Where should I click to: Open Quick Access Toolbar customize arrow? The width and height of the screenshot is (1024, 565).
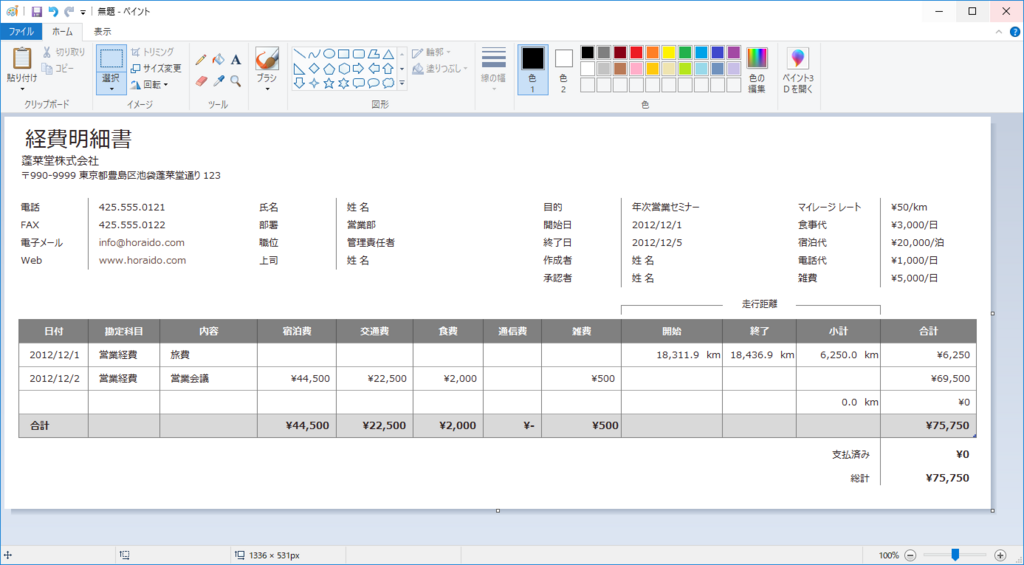click(83, 12)
